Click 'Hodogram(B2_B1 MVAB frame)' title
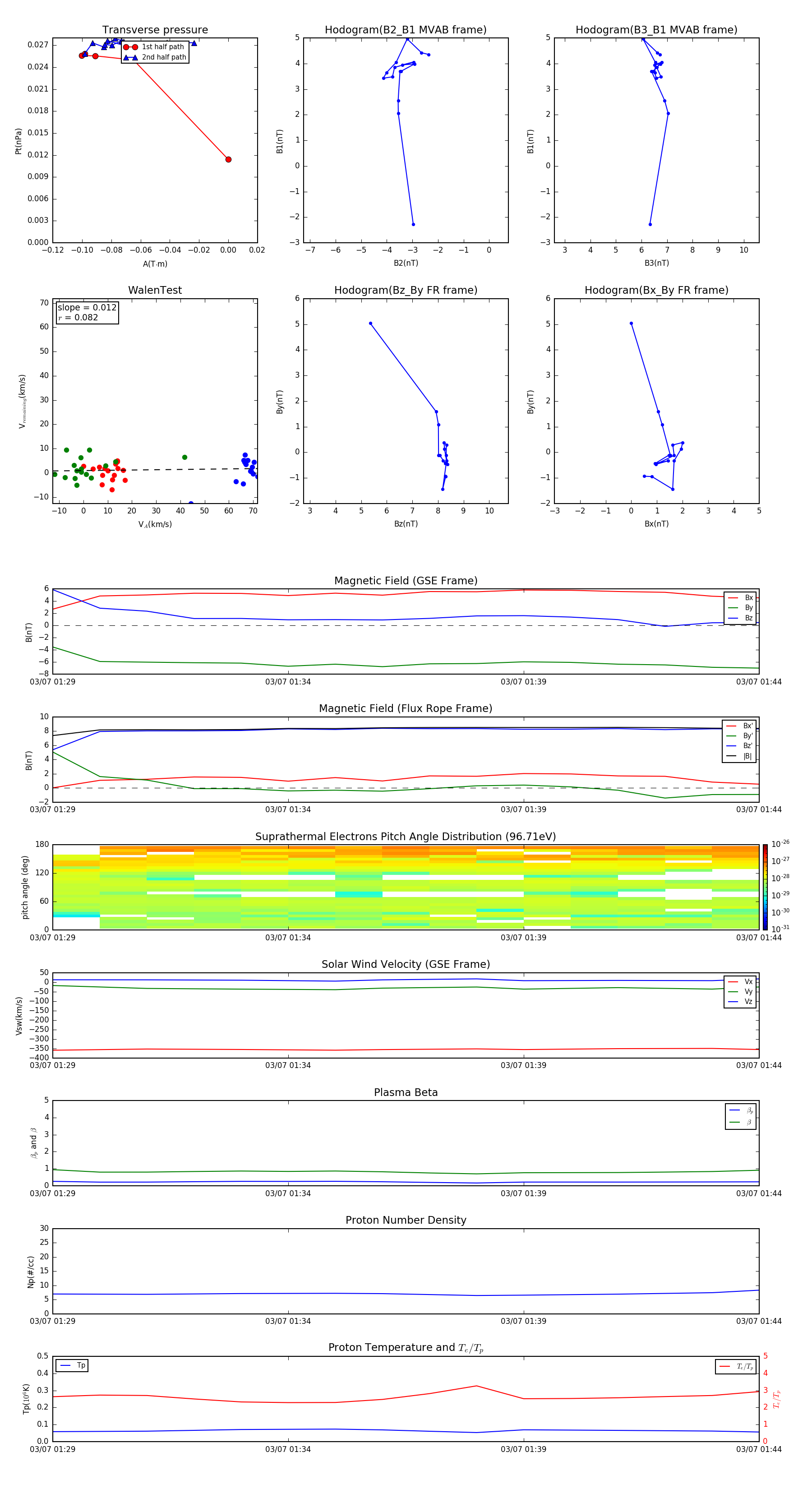 coord(406,30)
